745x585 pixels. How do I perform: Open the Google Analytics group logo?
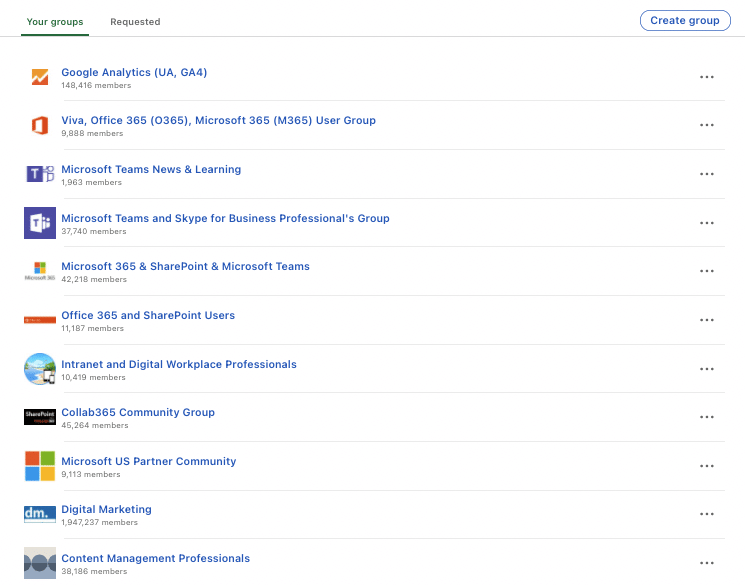pos(40,77)
